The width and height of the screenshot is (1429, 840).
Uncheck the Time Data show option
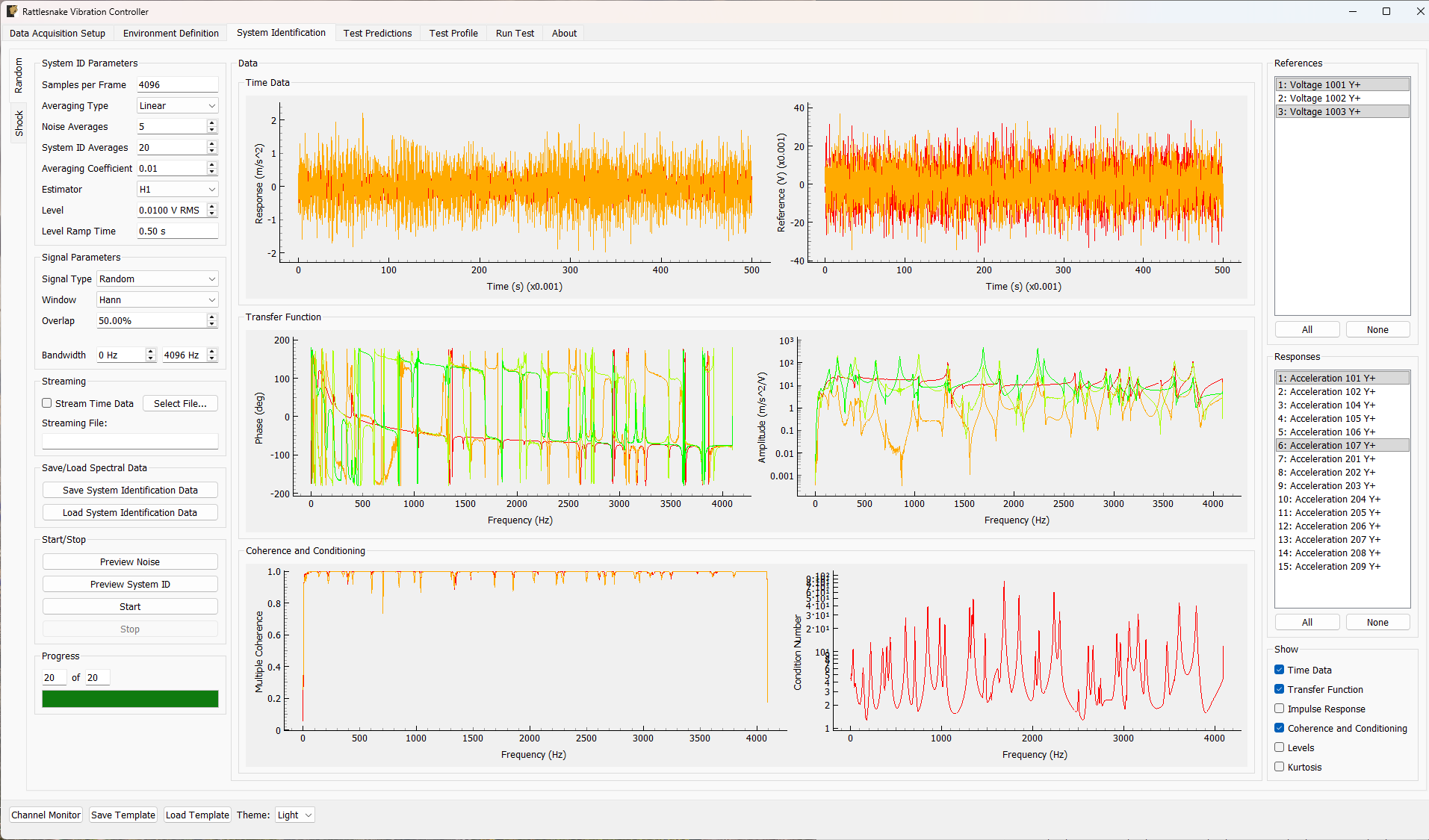pyautogui.click(x=1280, y=670)
